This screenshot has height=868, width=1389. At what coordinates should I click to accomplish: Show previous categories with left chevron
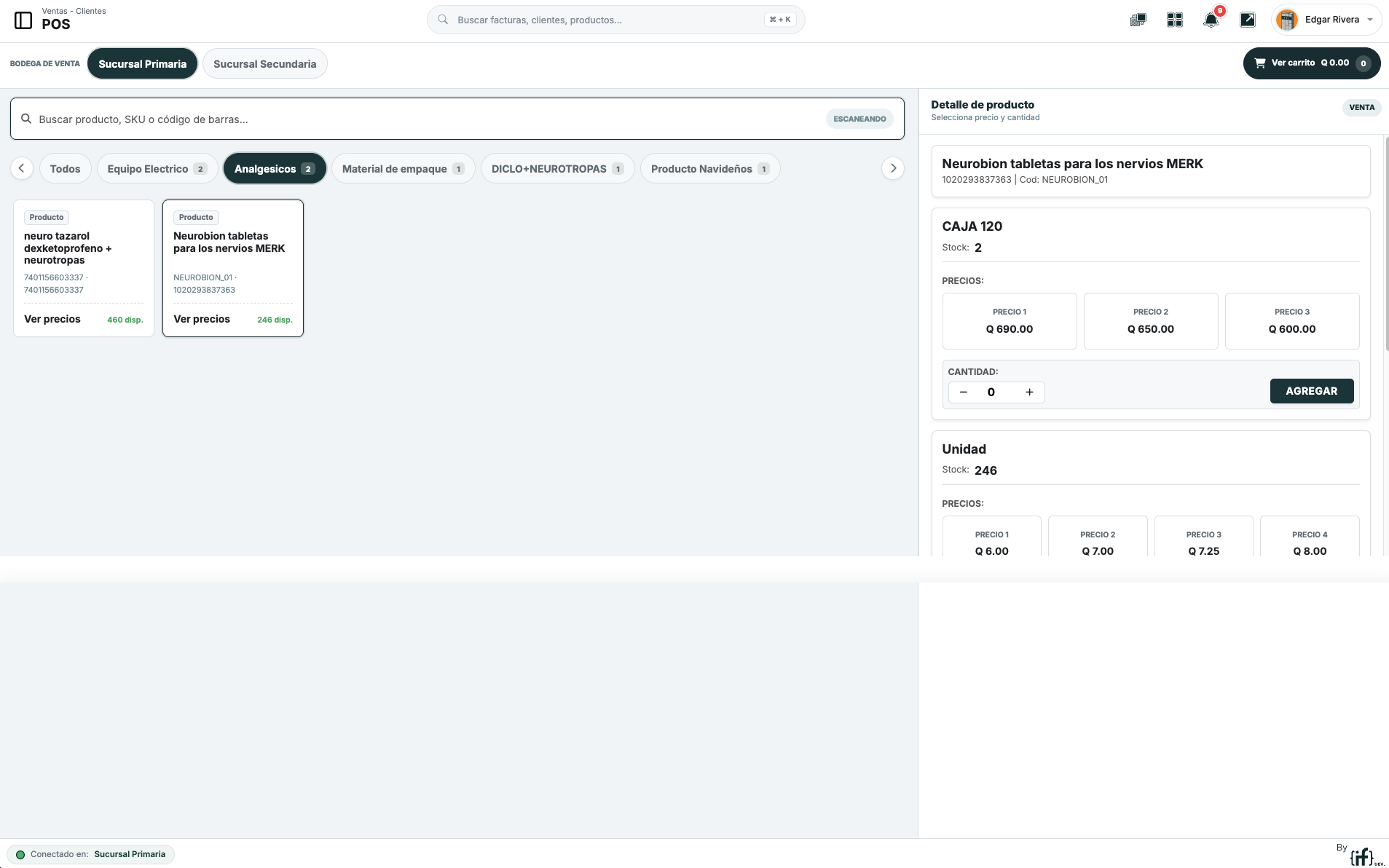(22, 168)
